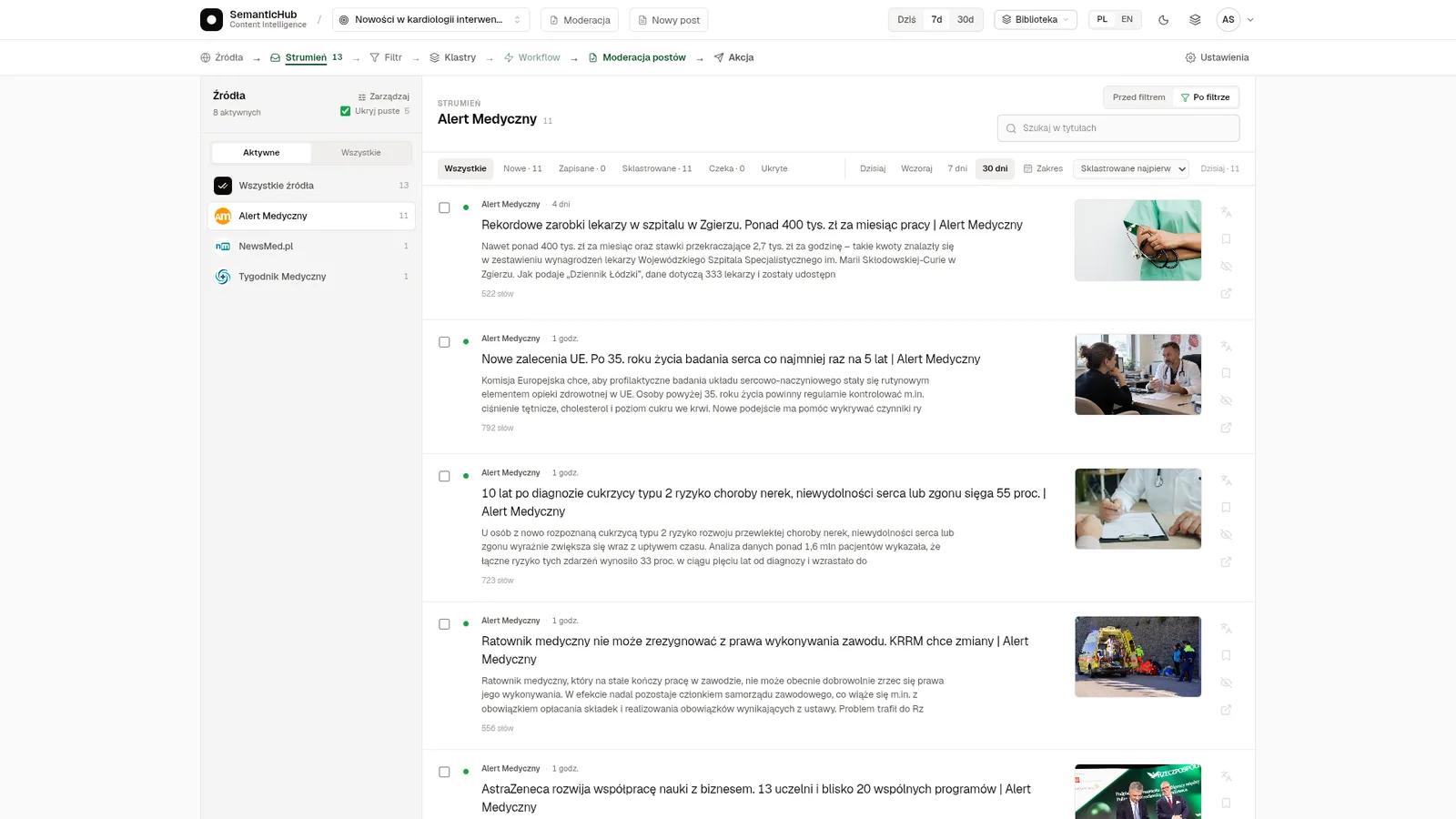Click the Nowy post button
The width and height of the screenshot is (1456, 819).
(669, 19)
